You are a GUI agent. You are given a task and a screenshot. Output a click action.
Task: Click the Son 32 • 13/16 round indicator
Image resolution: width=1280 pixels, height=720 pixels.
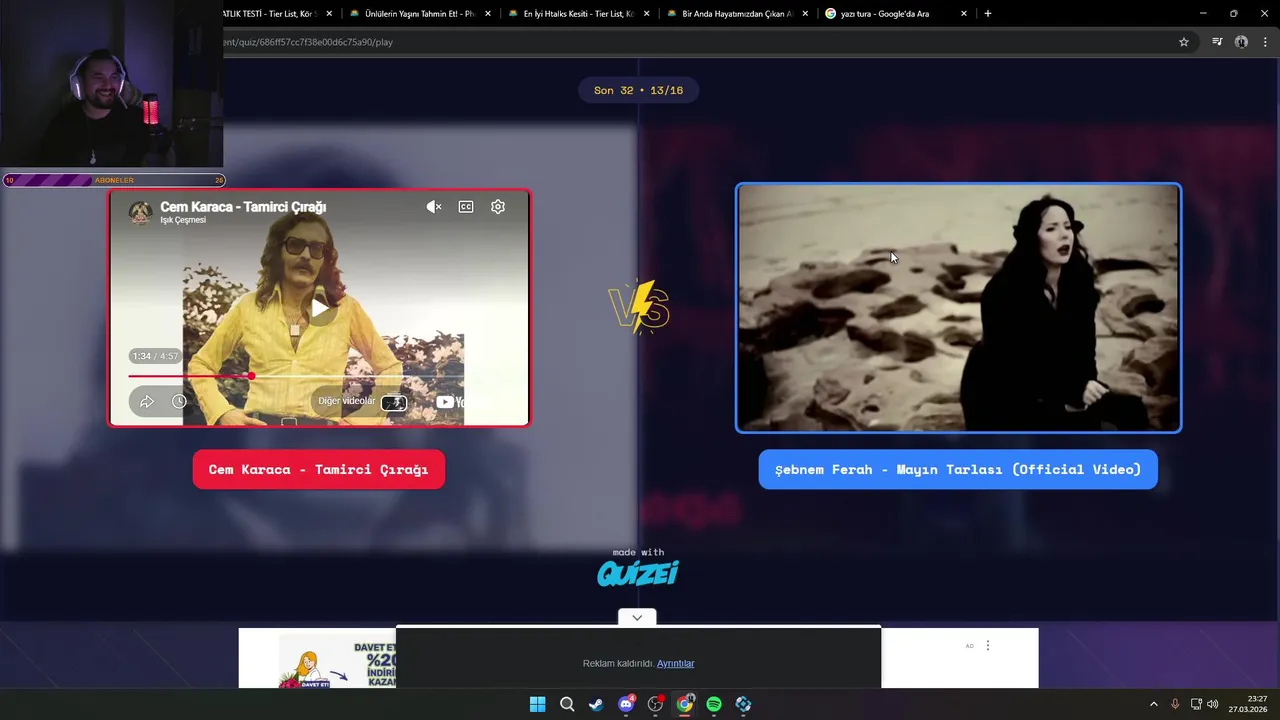[x=638, y=90]
